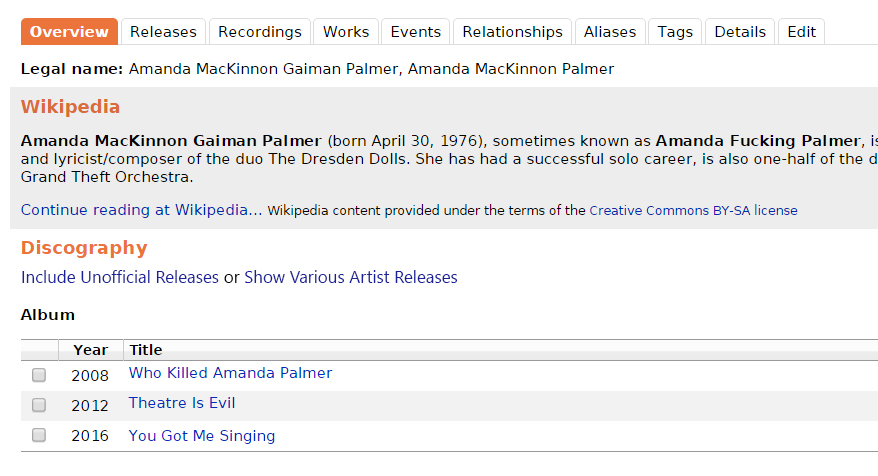Go to the Events tab

tap(415, 32)
